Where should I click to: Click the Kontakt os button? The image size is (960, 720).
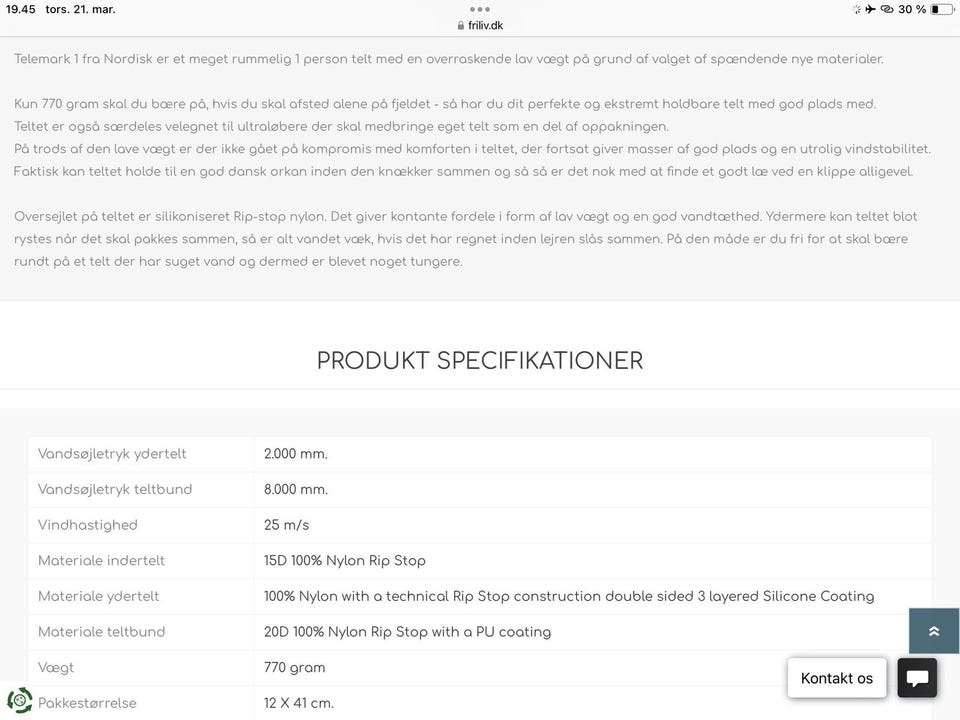pos(837,678)
